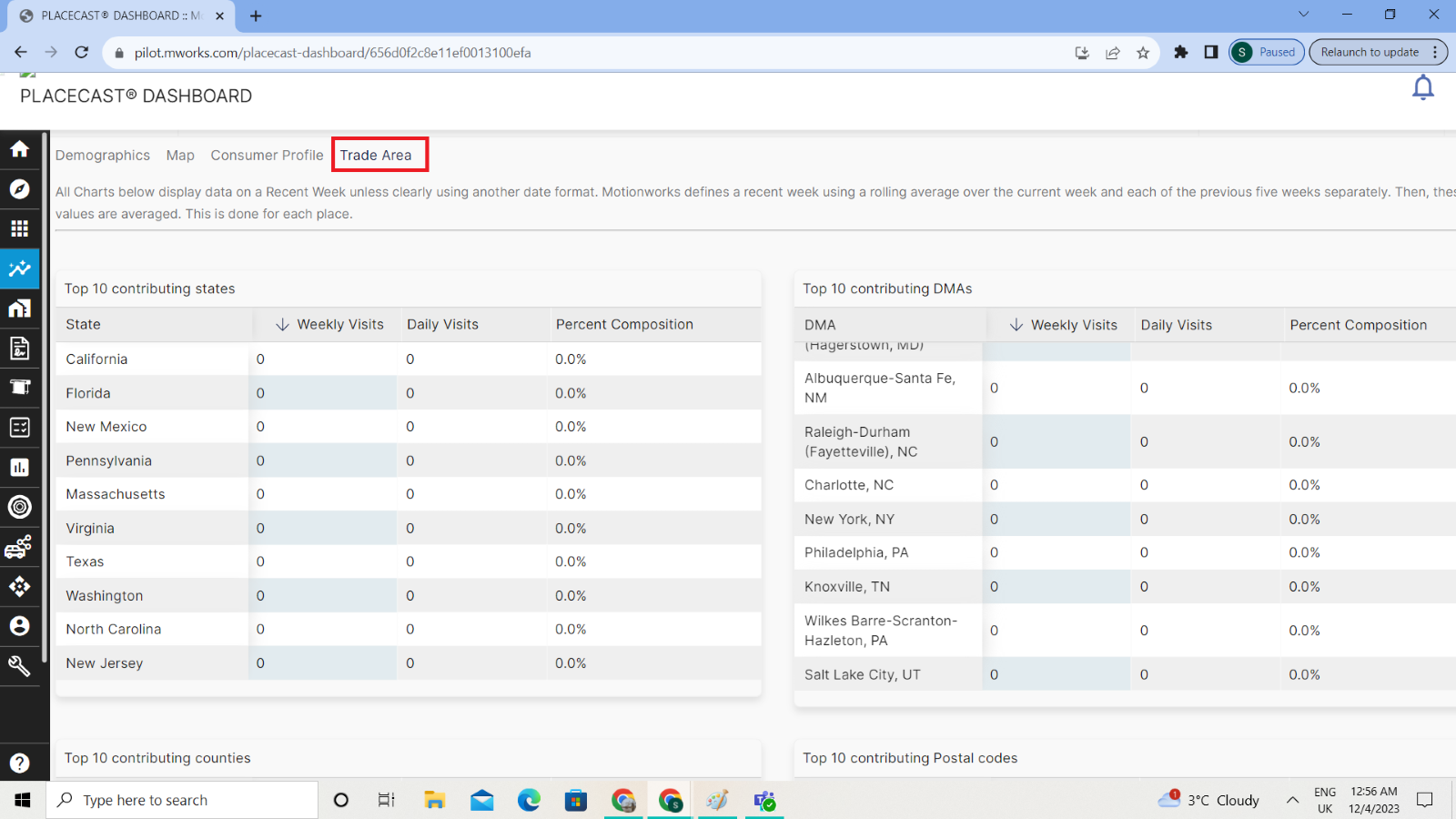Screen dimensions: 1456x819
Task: Toggle the browser side panel icon
Action: (1211, 52)
